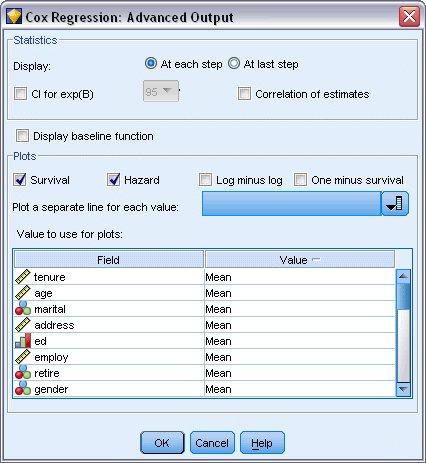Click the separate line value field box
426x463 pixels.
tap(291, 203)
